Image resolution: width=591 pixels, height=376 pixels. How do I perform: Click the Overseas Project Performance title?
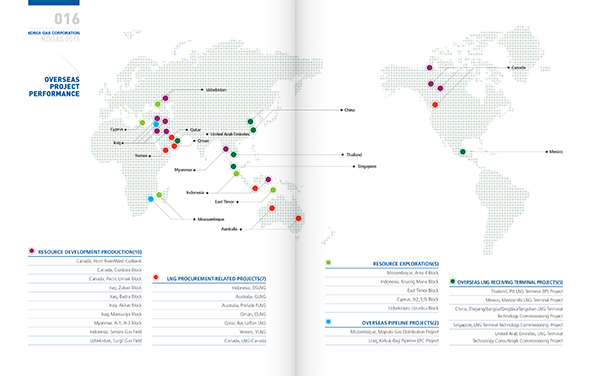point(54,87)
